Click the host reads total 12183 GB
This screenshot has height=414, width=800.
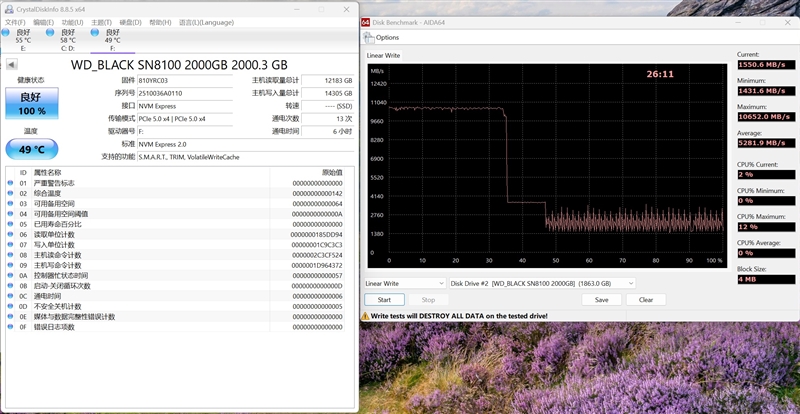click(x=328, y=81)
